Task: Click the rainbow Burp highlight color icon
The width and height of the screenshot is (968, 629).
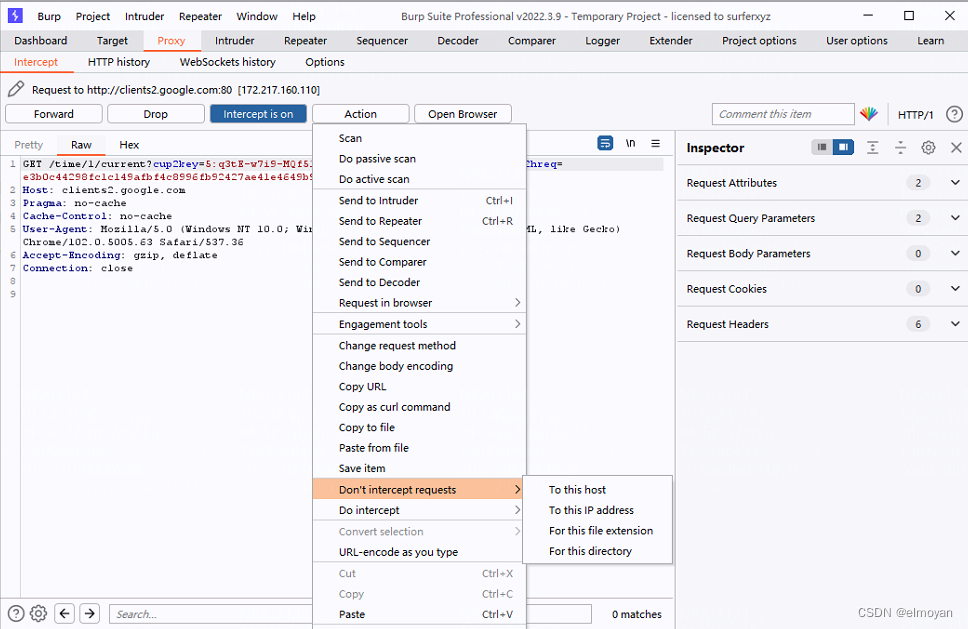Action: coord(870,113)
